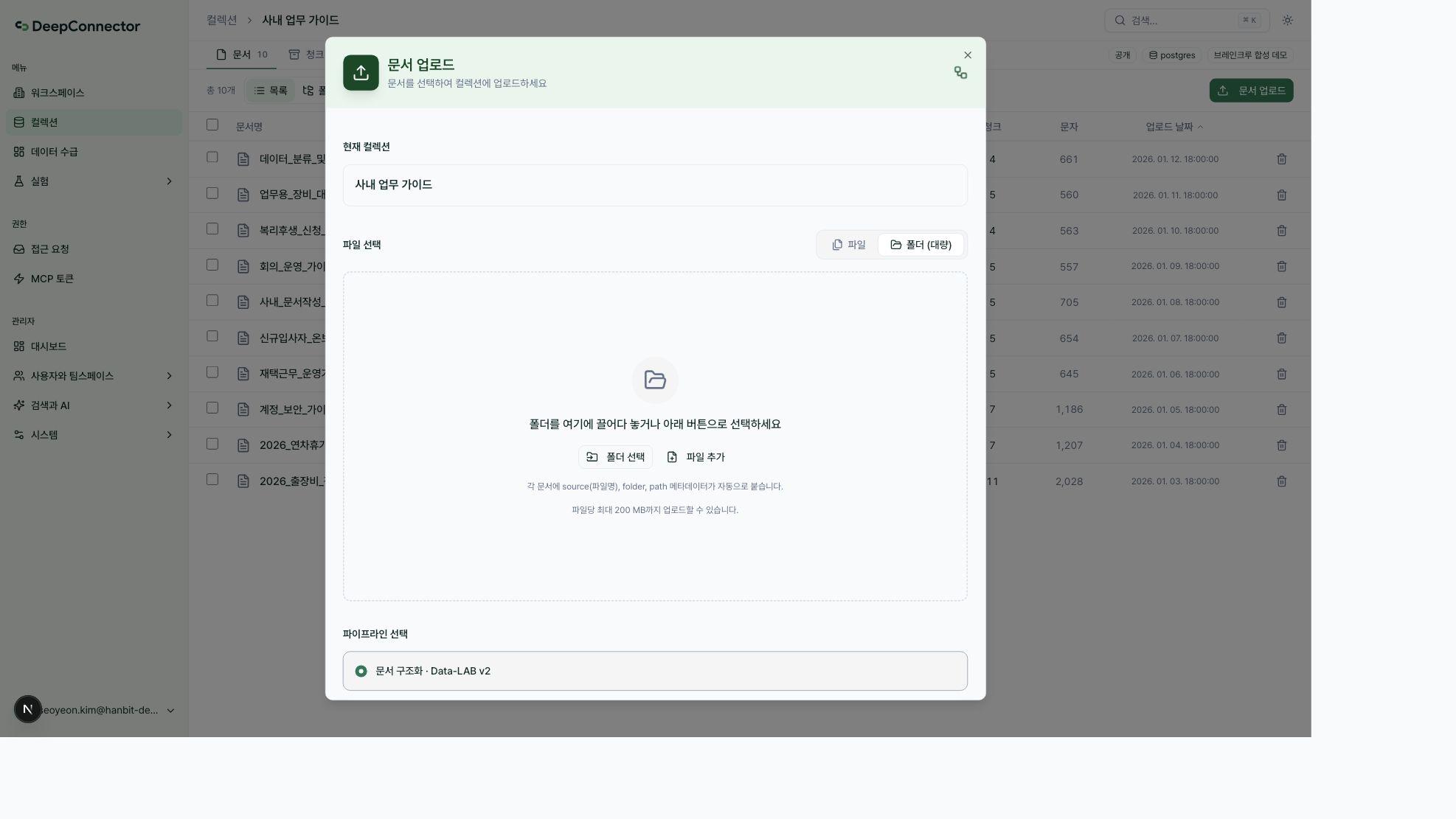Click the 공개 badge

point(1123,55)
